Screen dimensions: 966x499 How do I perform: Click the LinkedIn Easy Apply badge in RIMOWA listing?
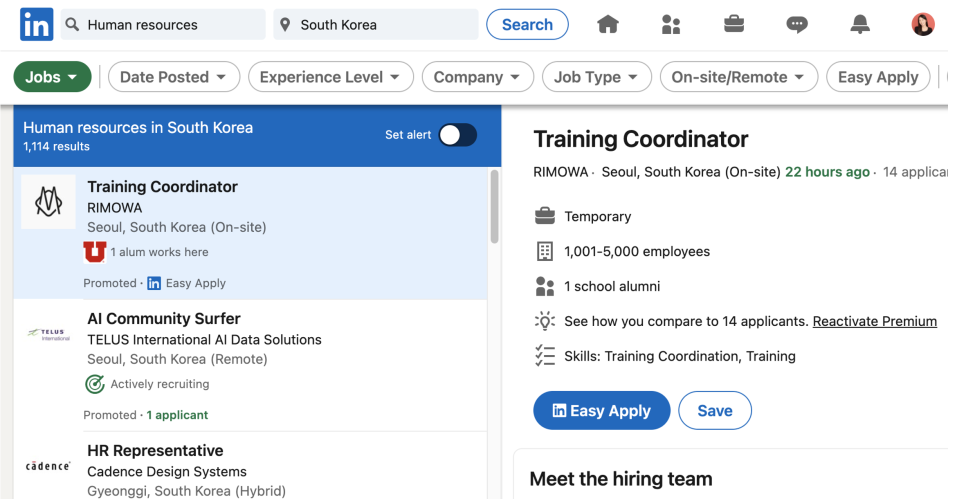(x=154, y=283)
